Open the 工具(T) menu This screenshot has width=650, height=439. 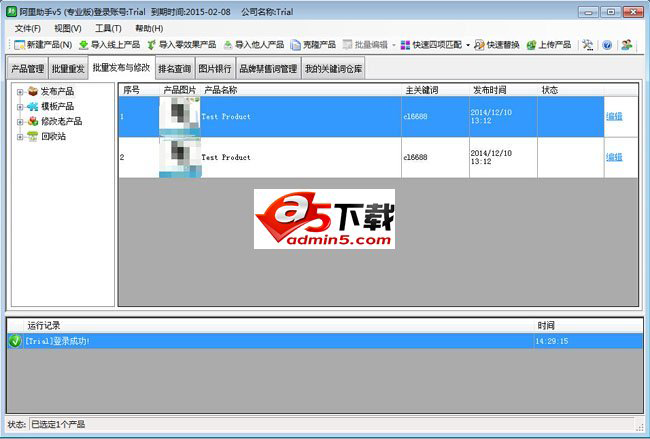[x=108, y=29]
